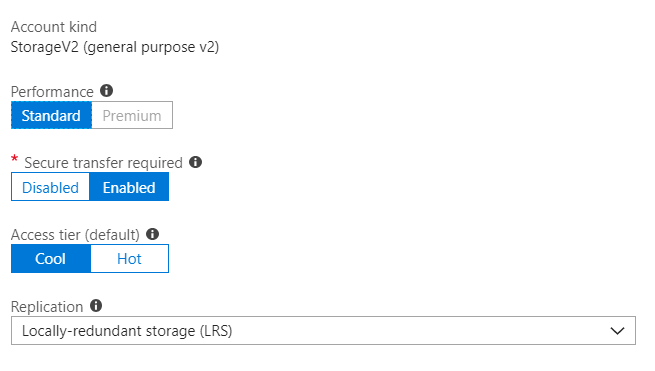Select Standard performance option

pyautogui.click(x=51, y=115)
